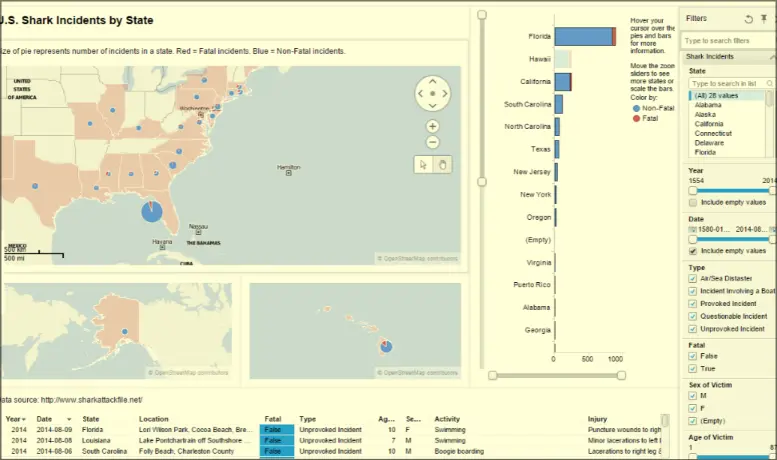Click the map pan navigation compass

432,93
